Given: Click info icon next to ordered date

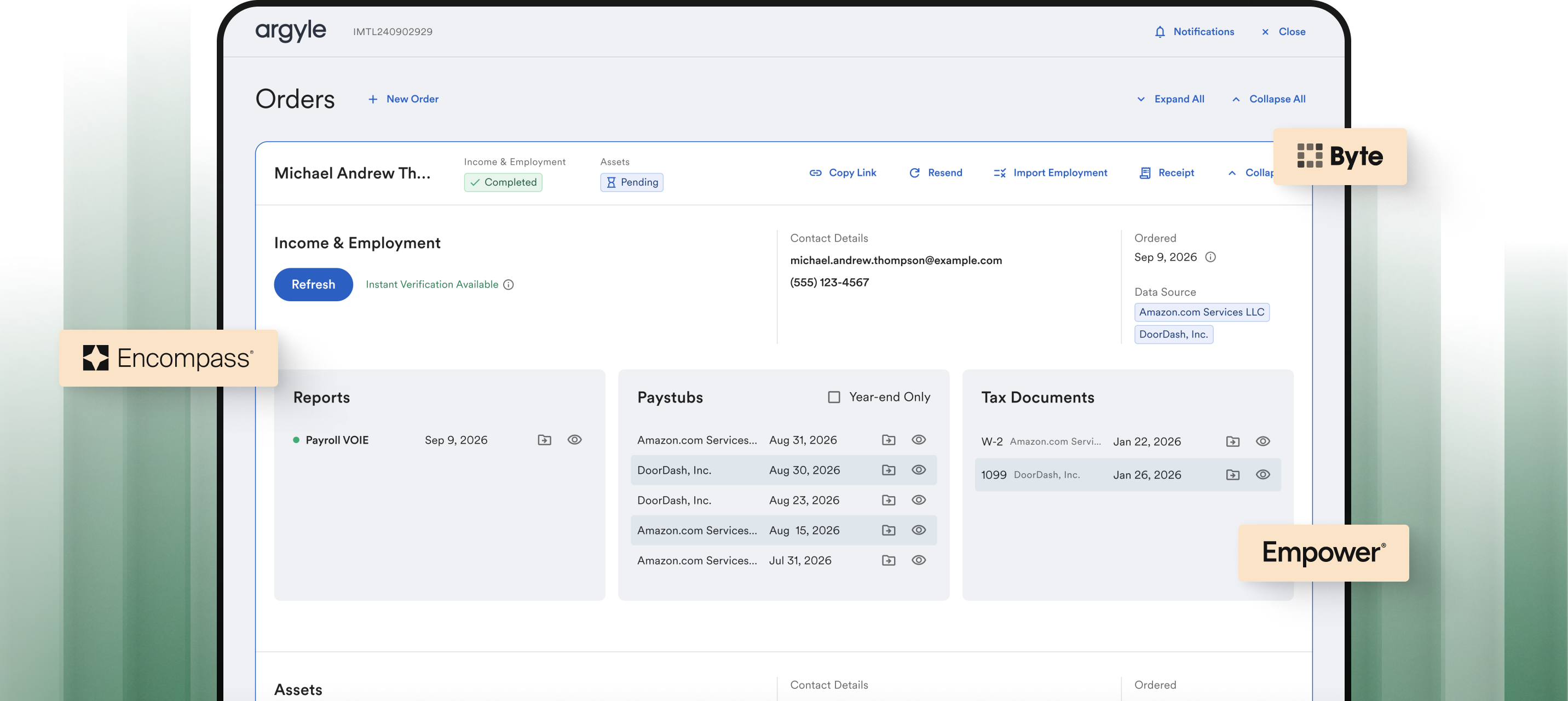Looking at the screenshot, I should pos(1210,257).
